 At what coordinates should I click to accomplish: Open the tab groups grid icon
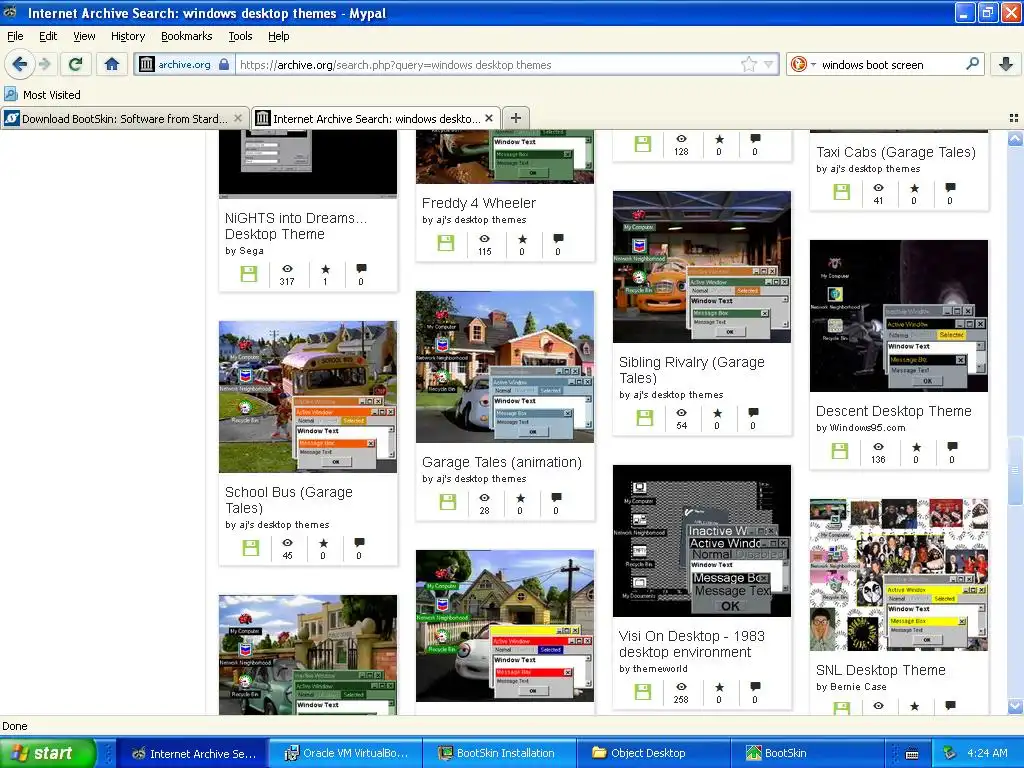(x=1014, y=118)
